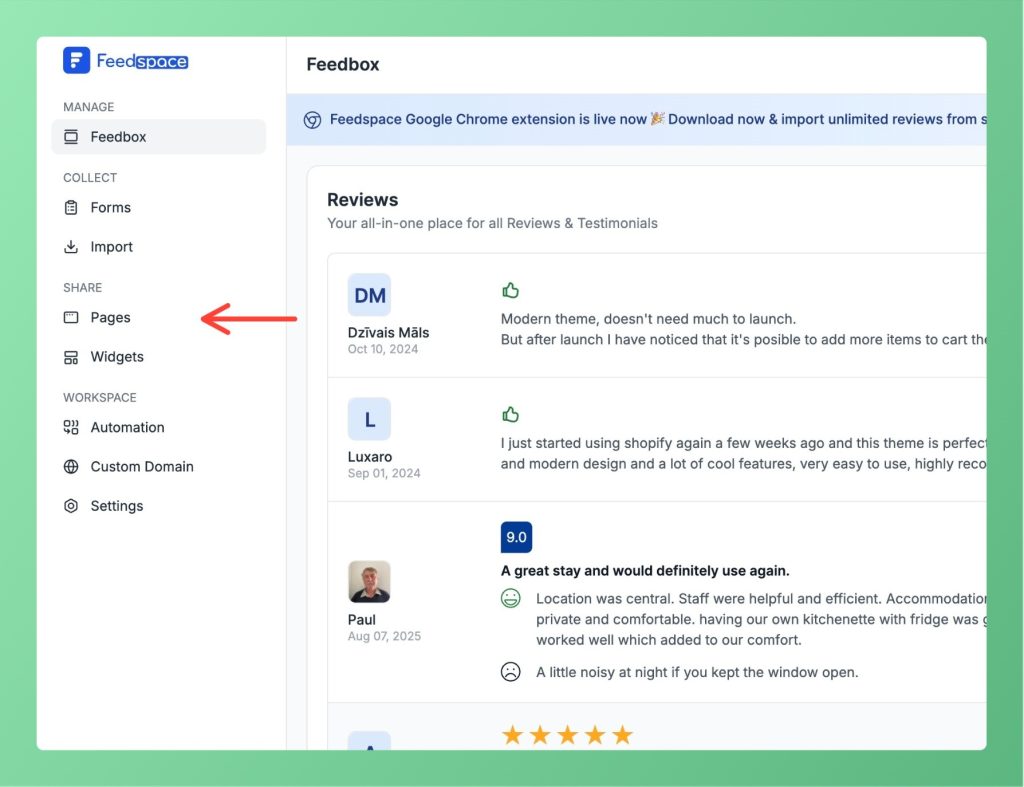Click the 'A great stay' review title

(645, 571)
